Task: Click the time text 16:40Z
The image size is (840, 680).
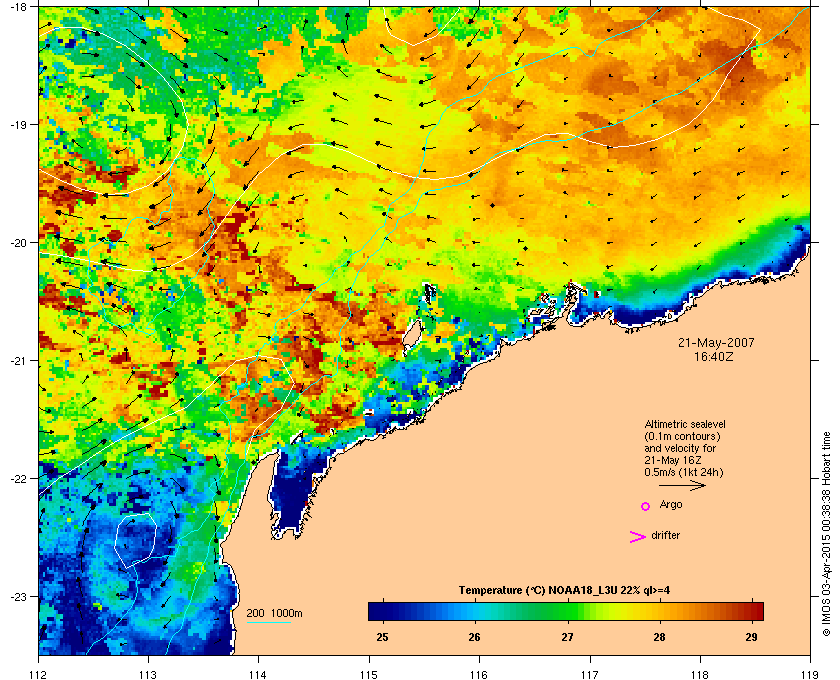Action: tap(714, 356)
